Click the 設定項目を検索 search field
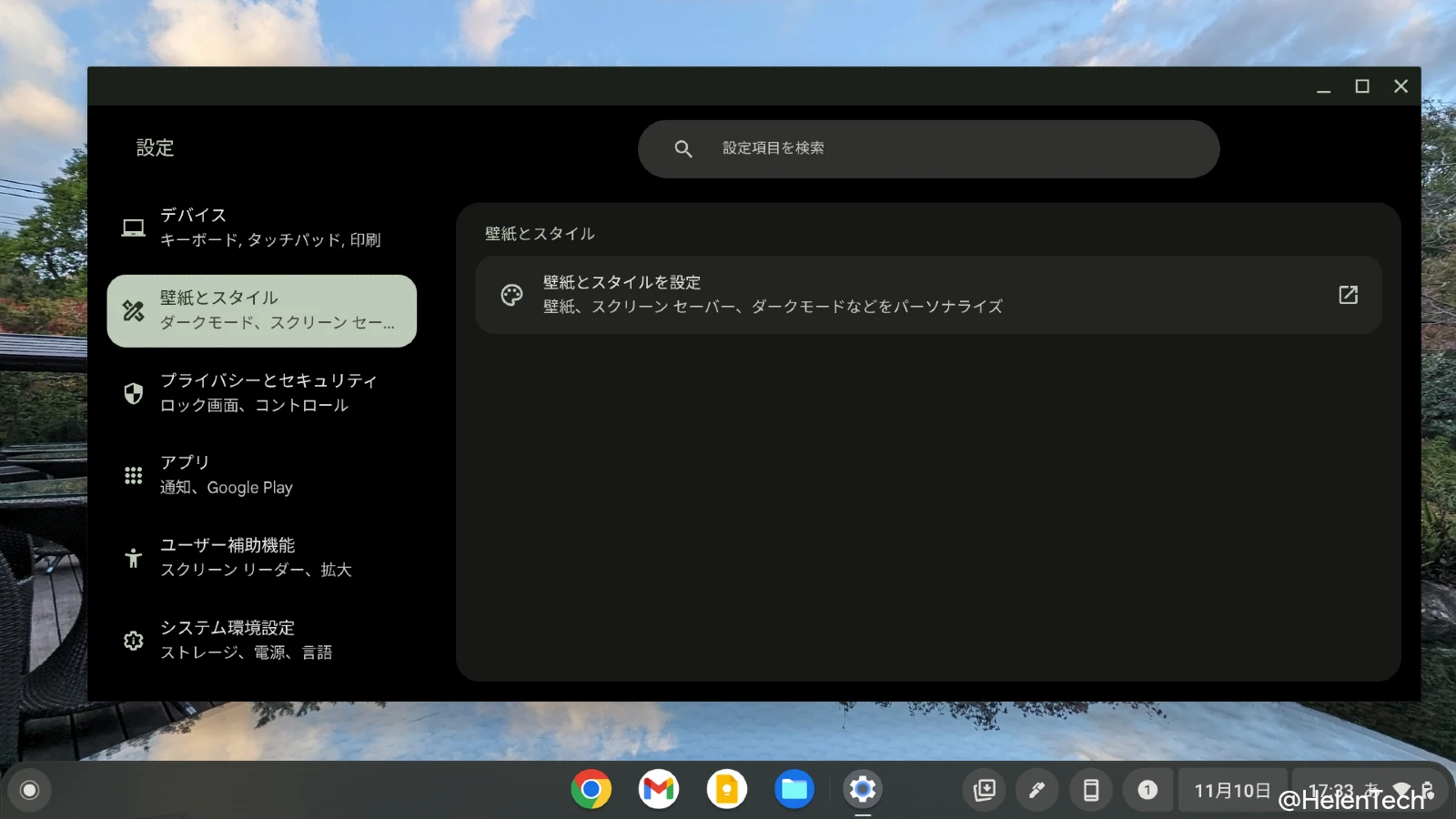The width and height of the screenshot is (1456, 819). click(928, 148)
